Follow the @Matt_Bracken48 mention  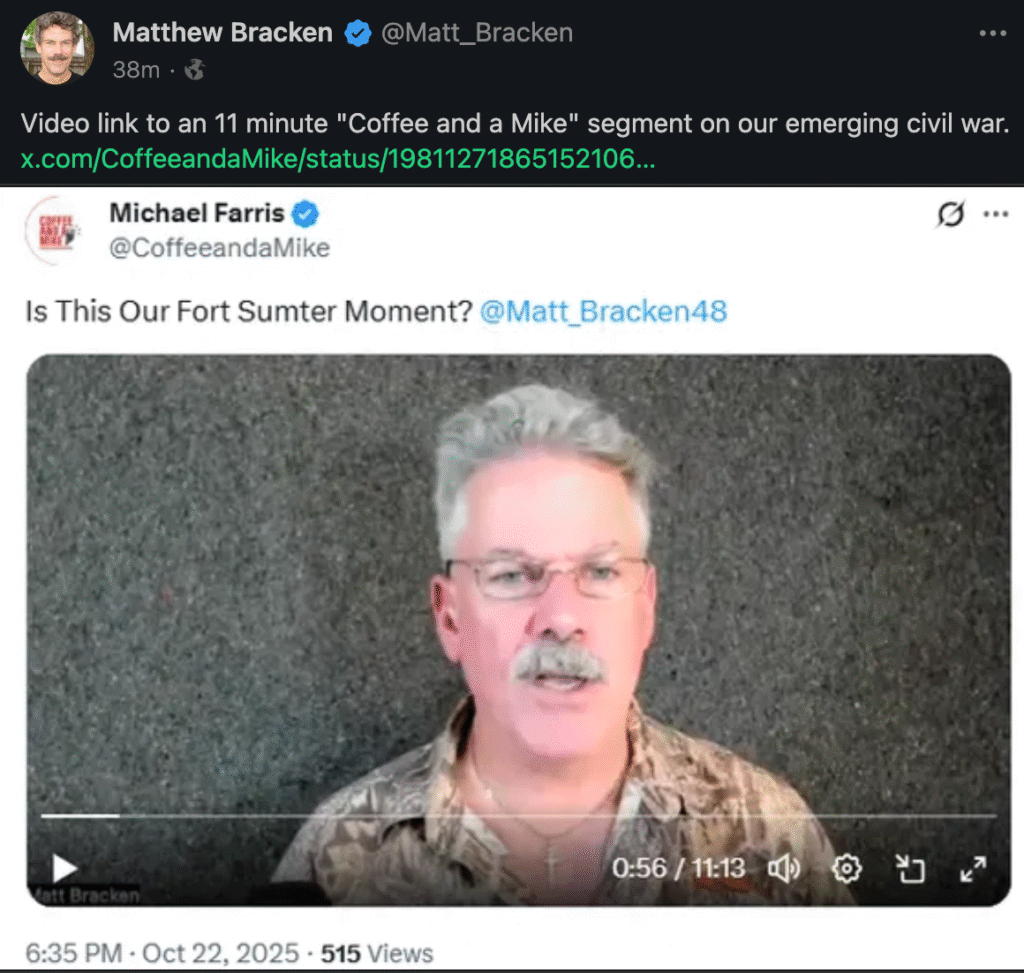tap(603, 311)
